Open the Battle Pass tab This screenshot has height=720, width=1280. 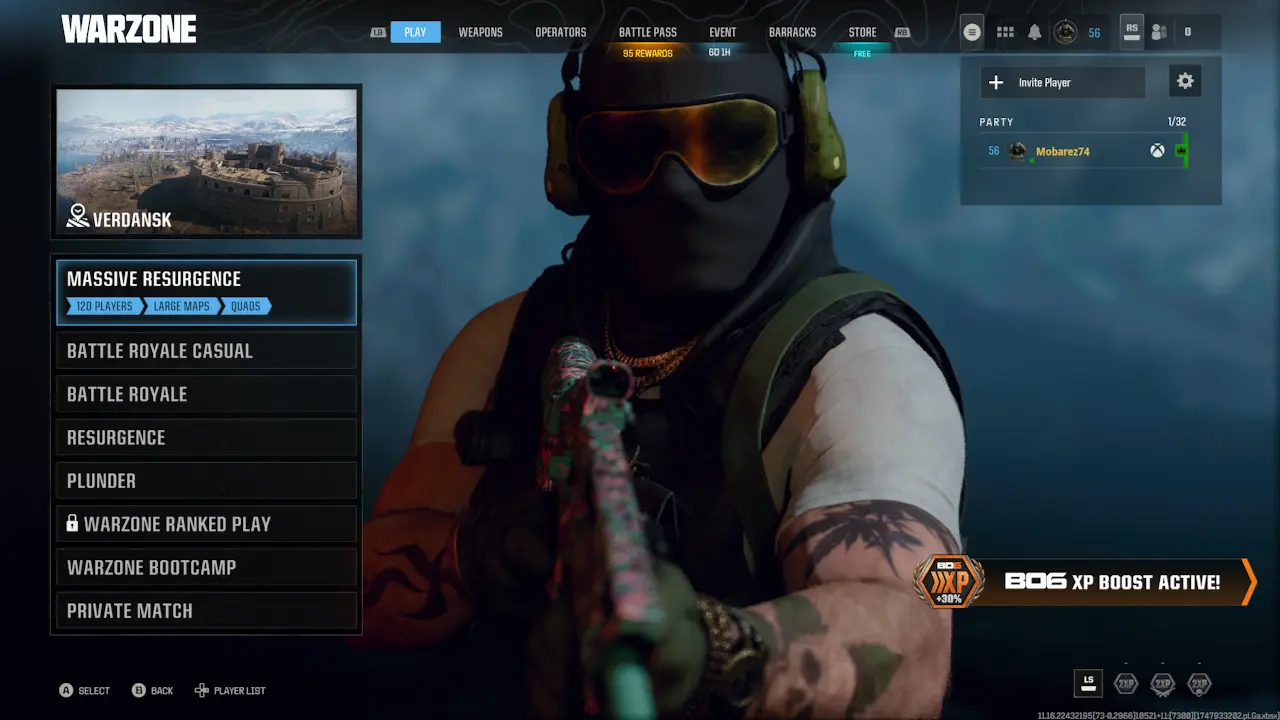click(x=647, y=32)
